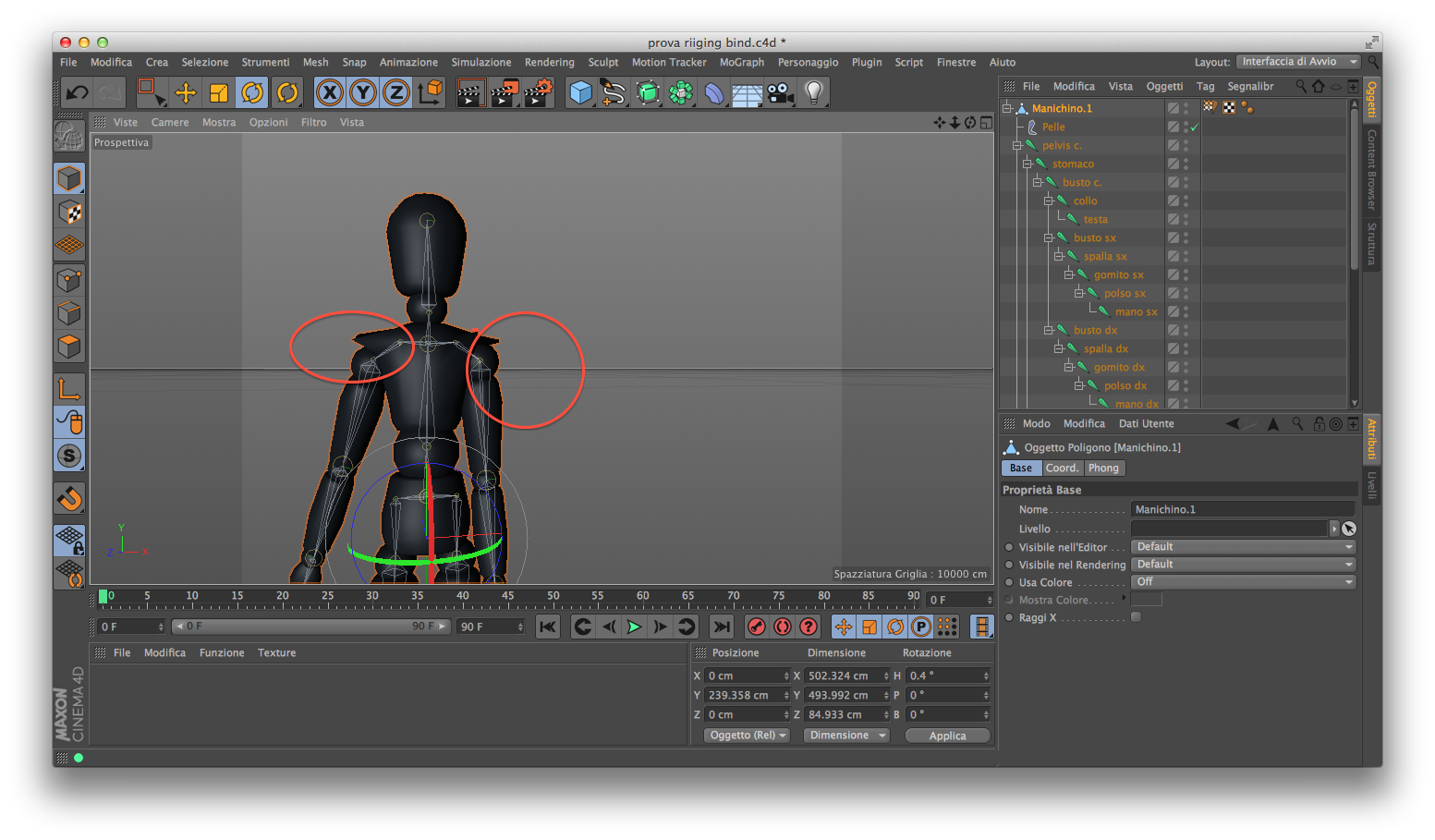
Task: Open the MoGraph menu
Action: click(x=742, y=63)
